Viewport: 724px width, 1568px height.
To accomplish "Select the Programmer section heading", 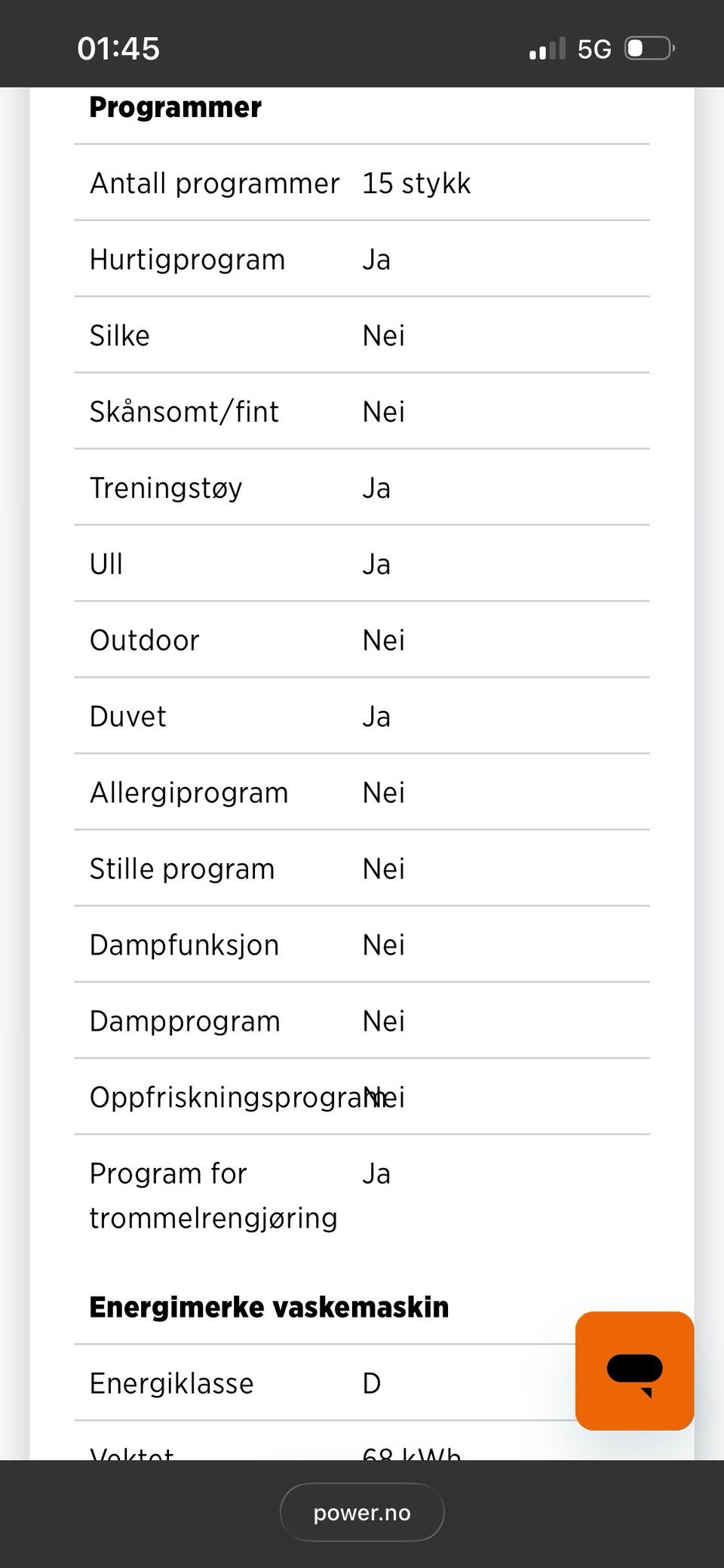I will [x=175, y=107].
